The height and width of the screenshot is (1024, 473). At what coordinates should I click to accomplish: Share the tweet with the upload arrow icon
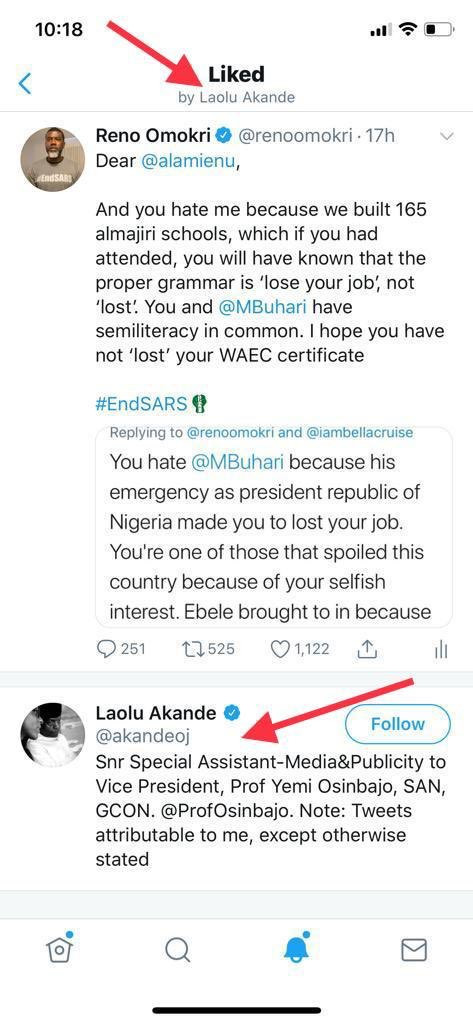click(369, 648)
